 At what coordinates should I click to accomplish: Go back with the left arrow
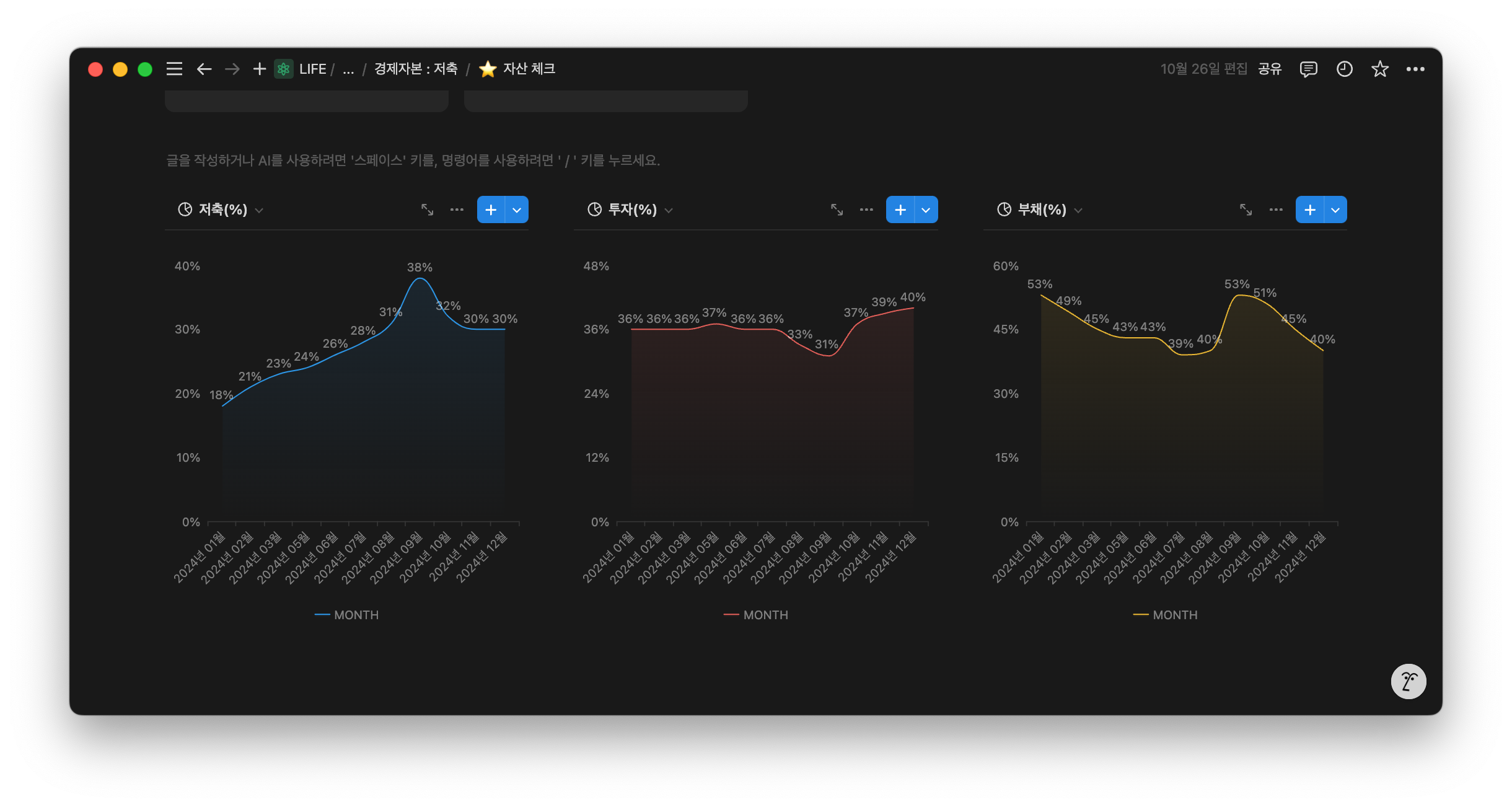[x=204, y=69]
